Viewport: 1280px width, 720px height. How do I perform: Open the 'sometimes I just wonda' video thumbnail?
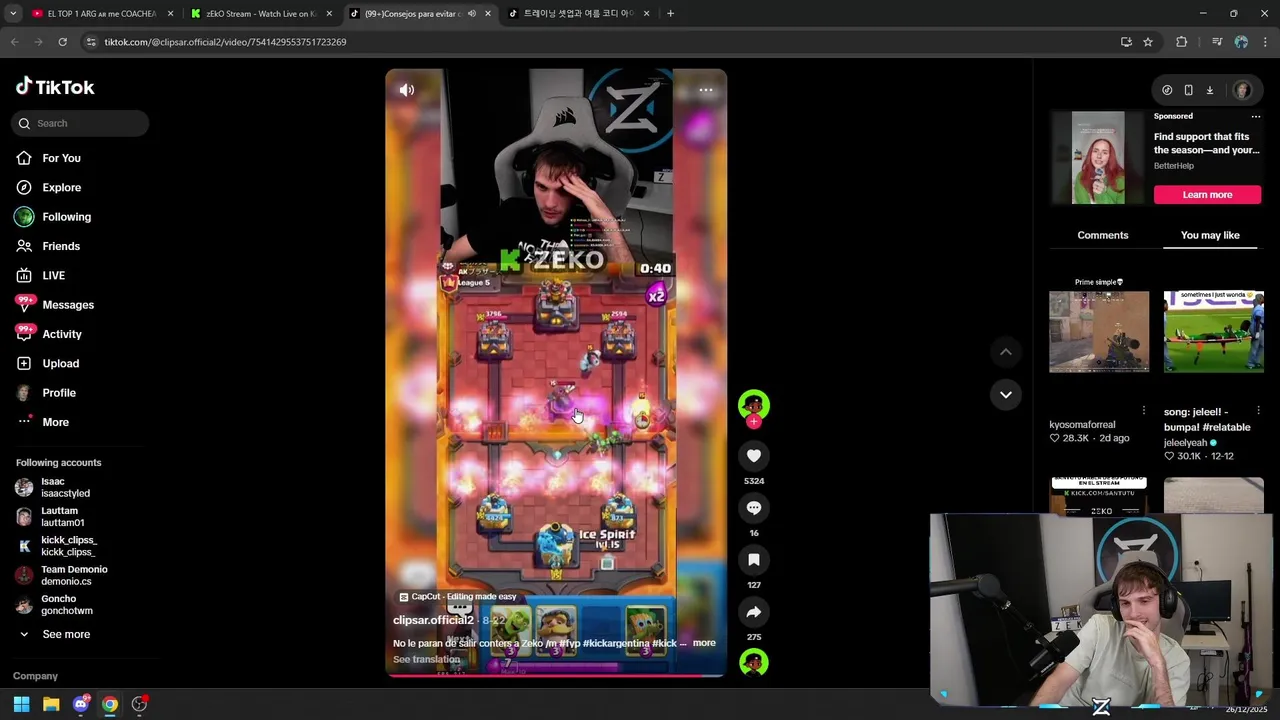1214,332
